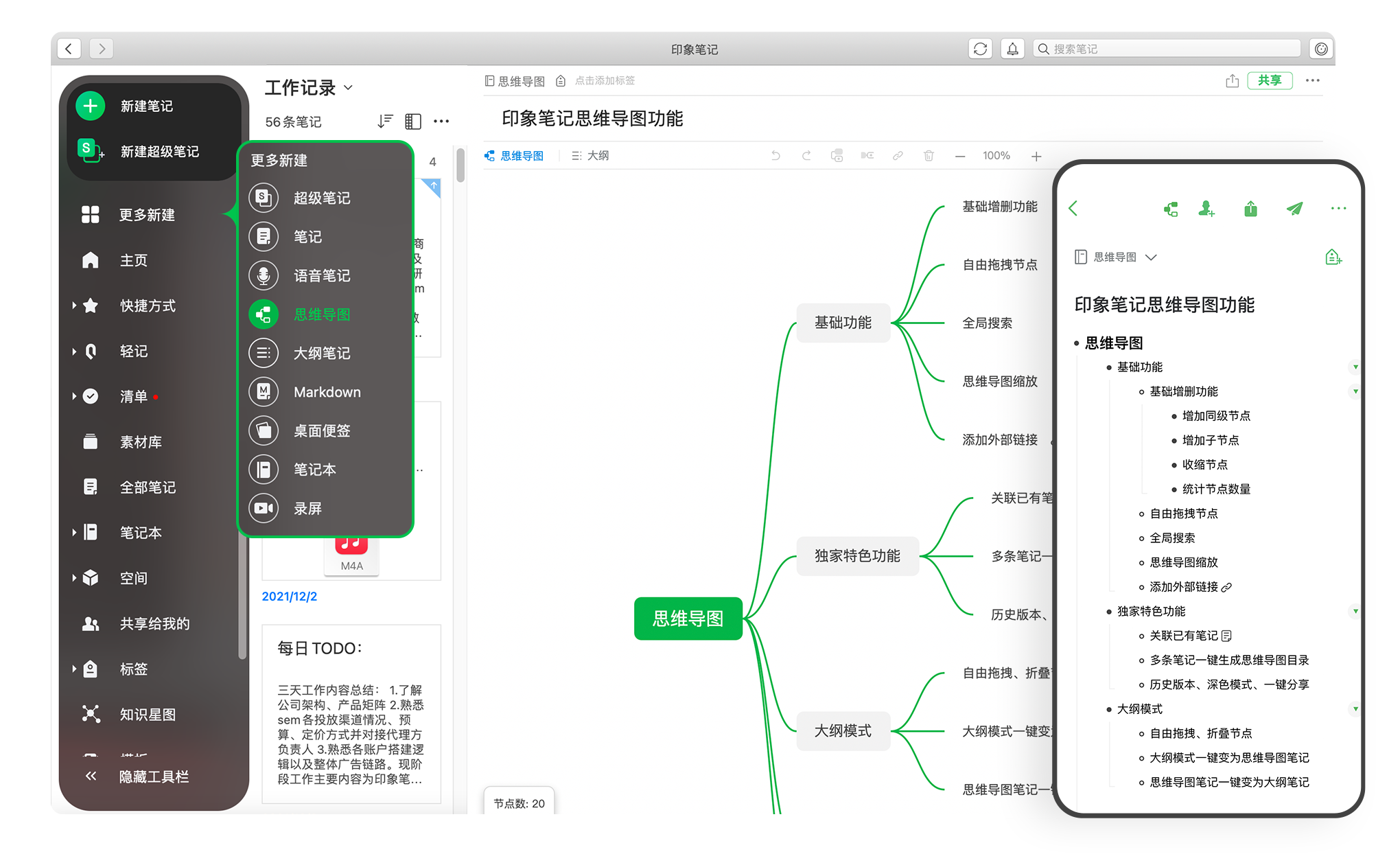Open the notification bell icon

tap(1012, 49)
